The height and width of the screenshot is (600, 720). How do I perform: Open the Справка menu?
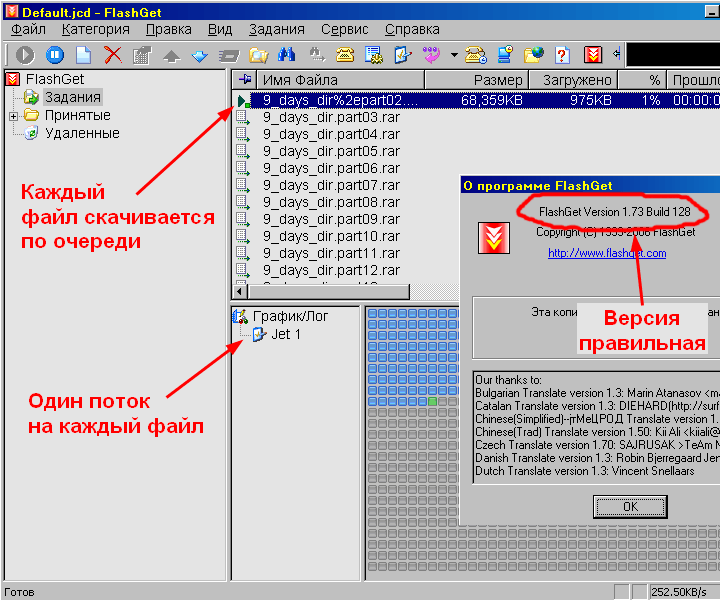coord(412,29)
